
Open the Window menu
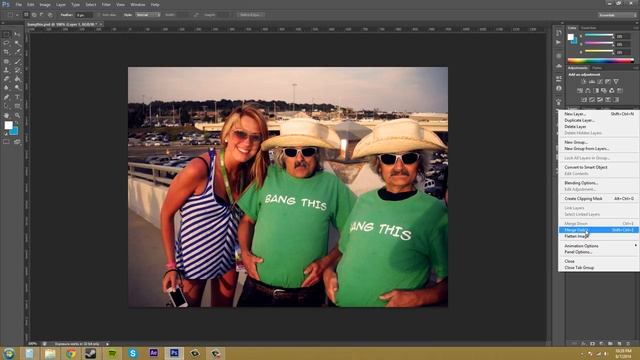click(138, 4)
